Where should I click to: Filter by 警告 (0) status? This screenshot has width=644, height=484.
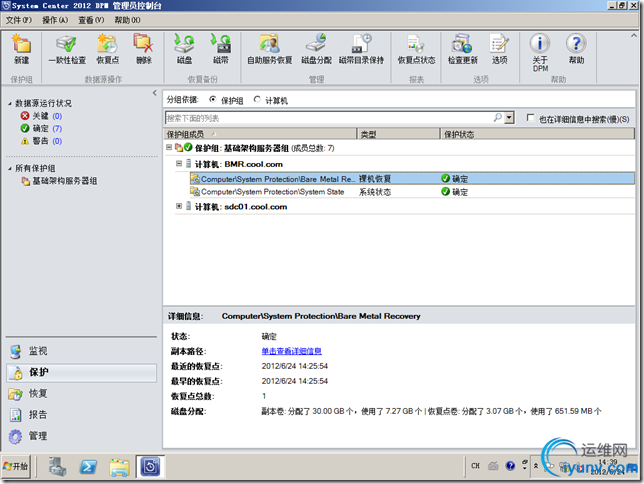tap(41, 141)
